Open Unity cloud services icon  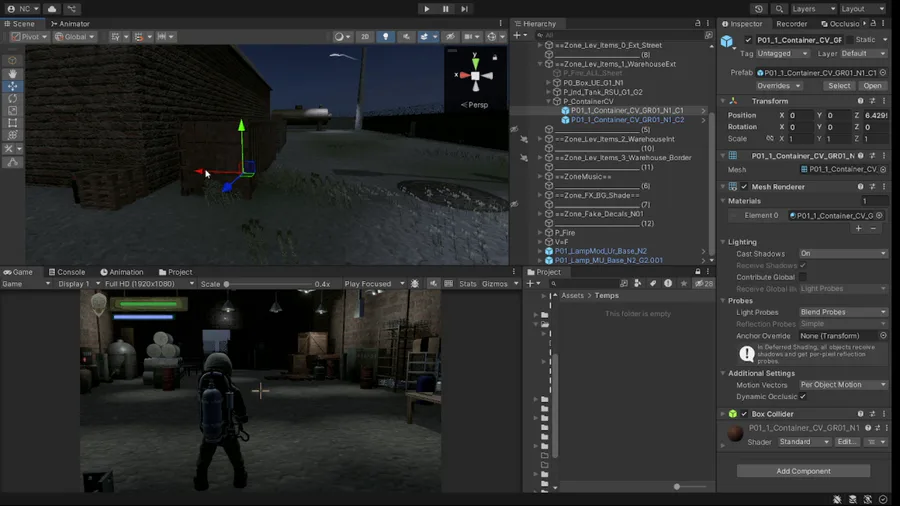tap(52, 9)
